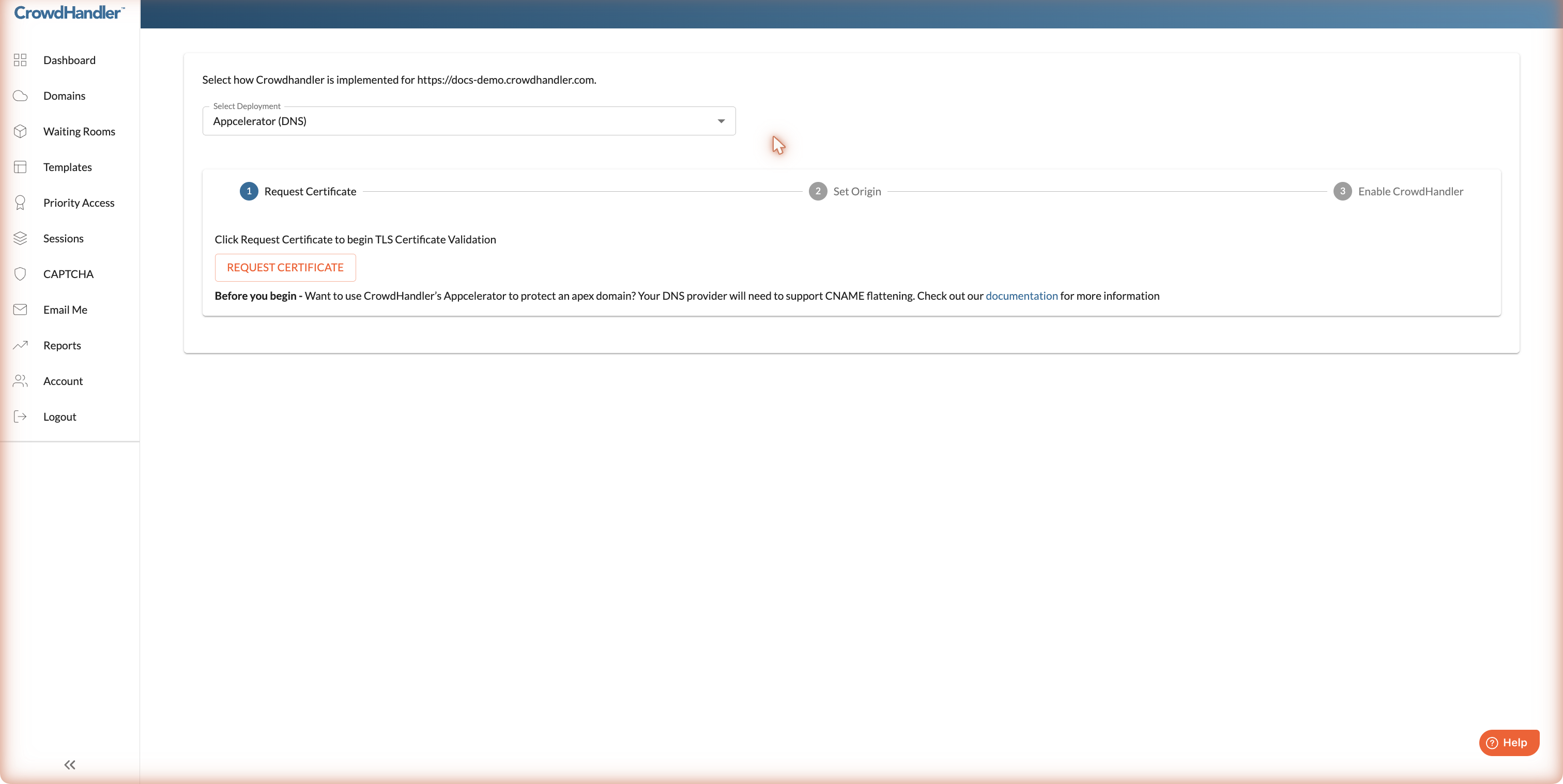This screenshot has height=784, width=1563.
Task: Click the Account people icon
Action: tap(20, 381)
